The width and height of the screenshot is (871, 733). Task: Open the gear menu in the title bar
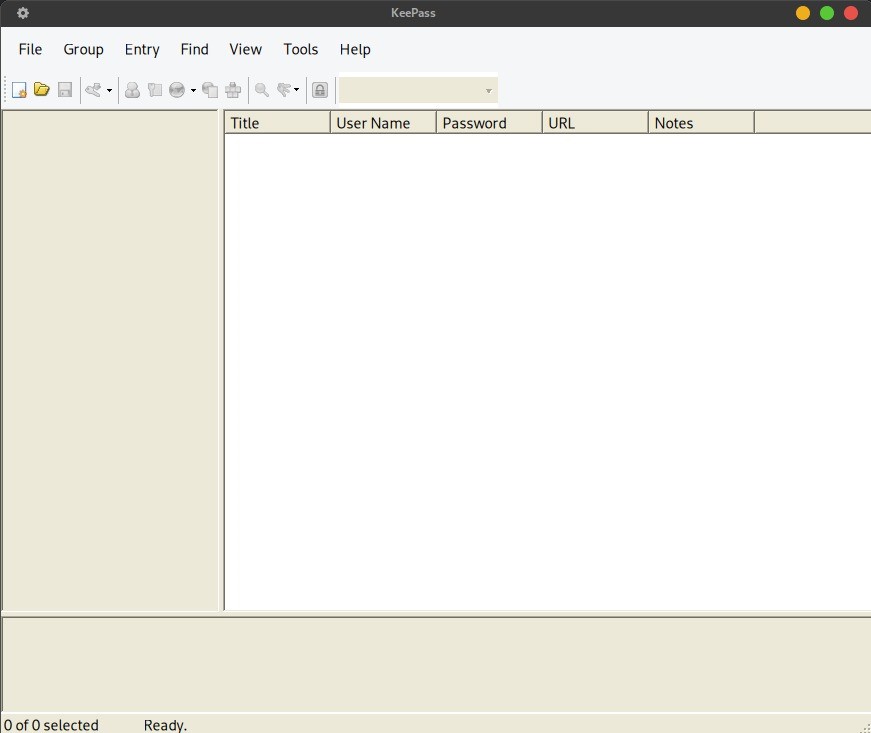(23, 13)
